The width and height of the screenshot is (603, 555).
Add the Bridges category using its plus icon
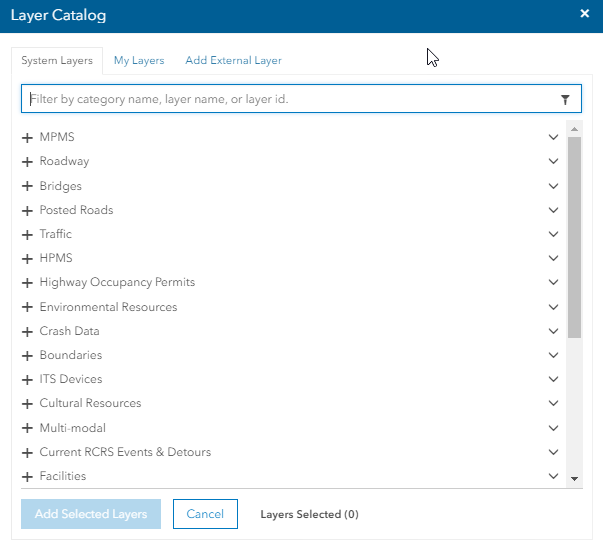coord(27,186)
